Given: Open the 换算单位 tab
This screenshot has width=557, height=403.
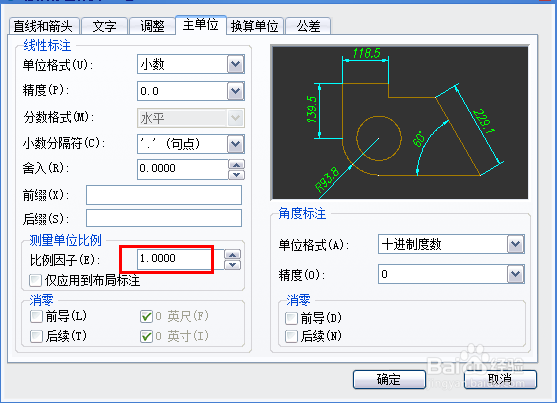Looking at the screenshot, I should click(255, 26).
